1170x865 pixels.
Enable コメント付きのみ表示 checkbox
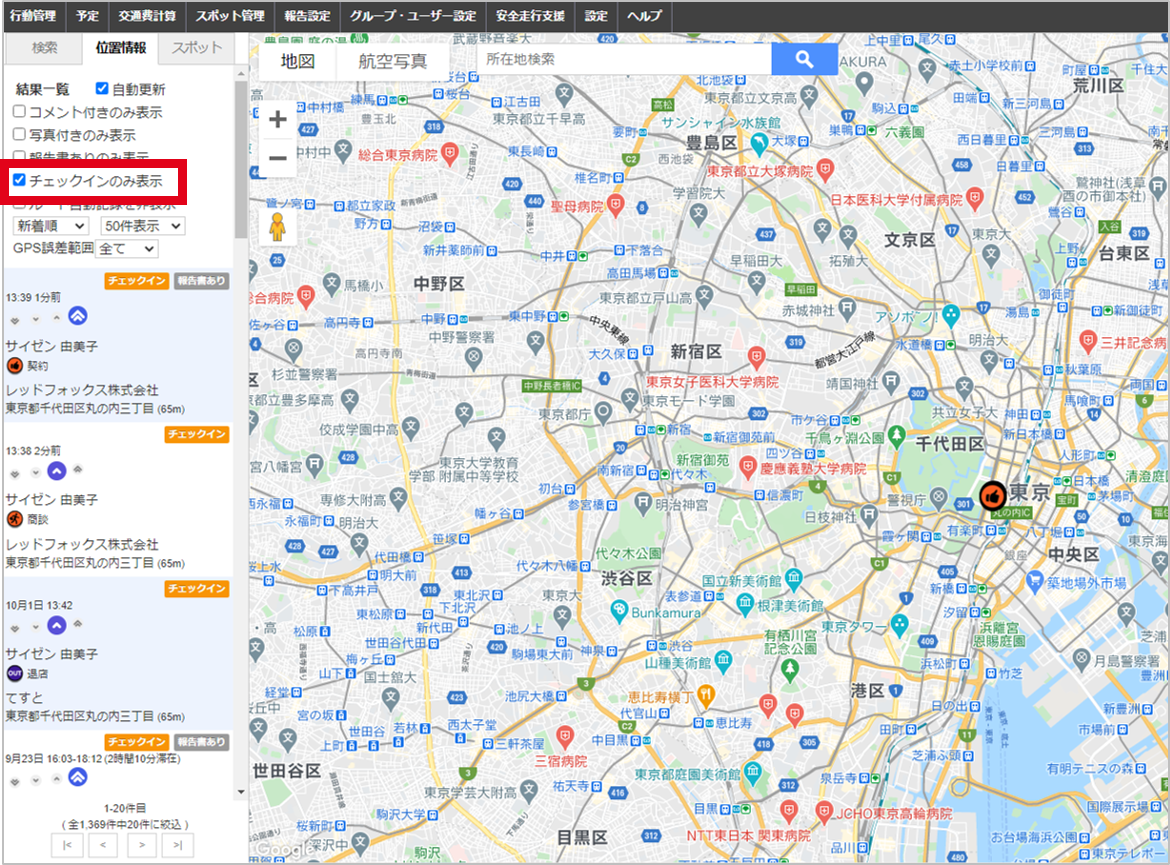coord(19,112)
